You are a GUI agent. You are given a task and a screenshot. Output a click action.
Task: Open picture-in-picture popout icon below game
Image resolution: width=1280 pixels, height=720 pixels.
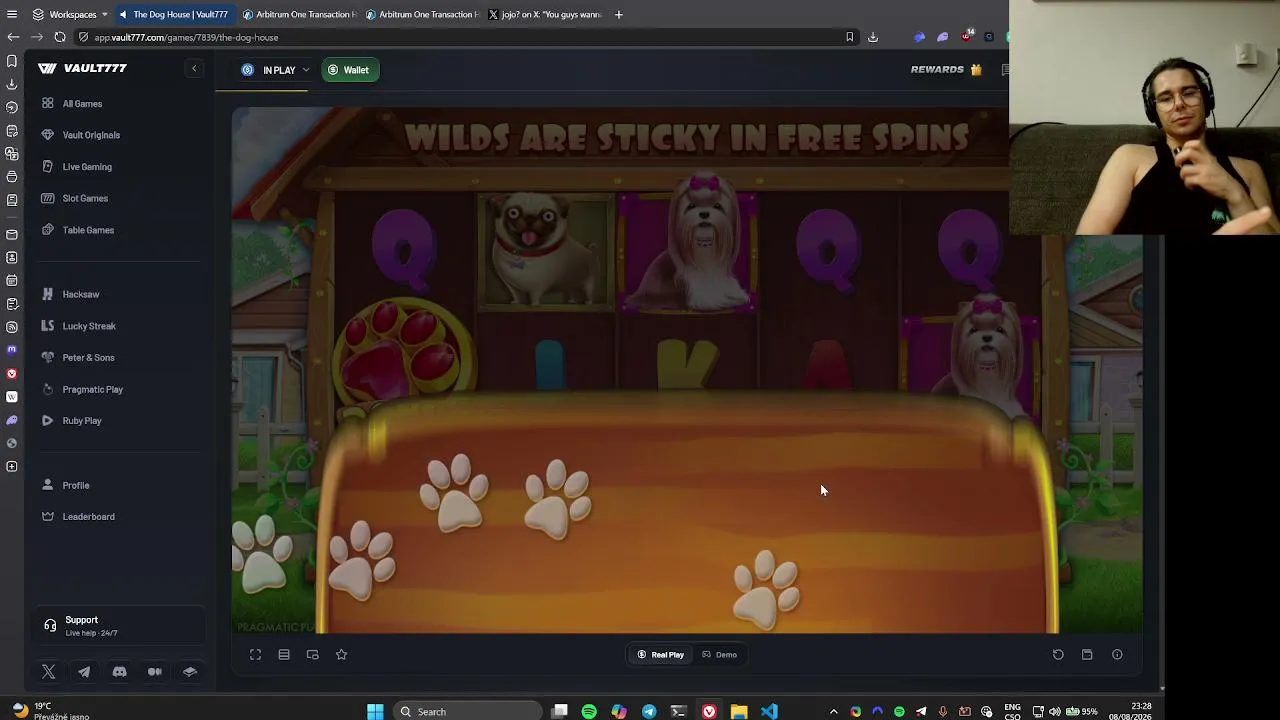click(313, 655)
